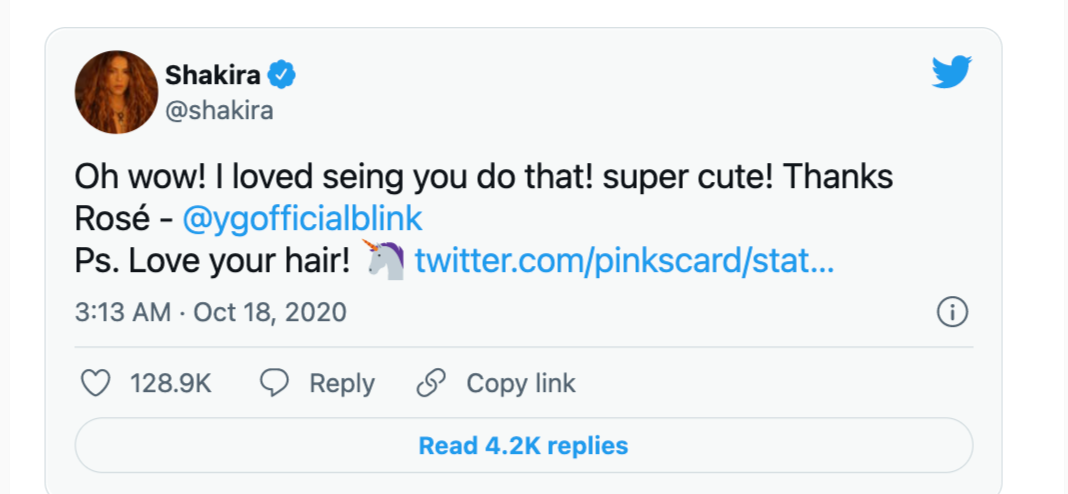Click the 'Ps. Love your hair!' text
Screen dimensions: 1068x494
click(x=212, y=261)
